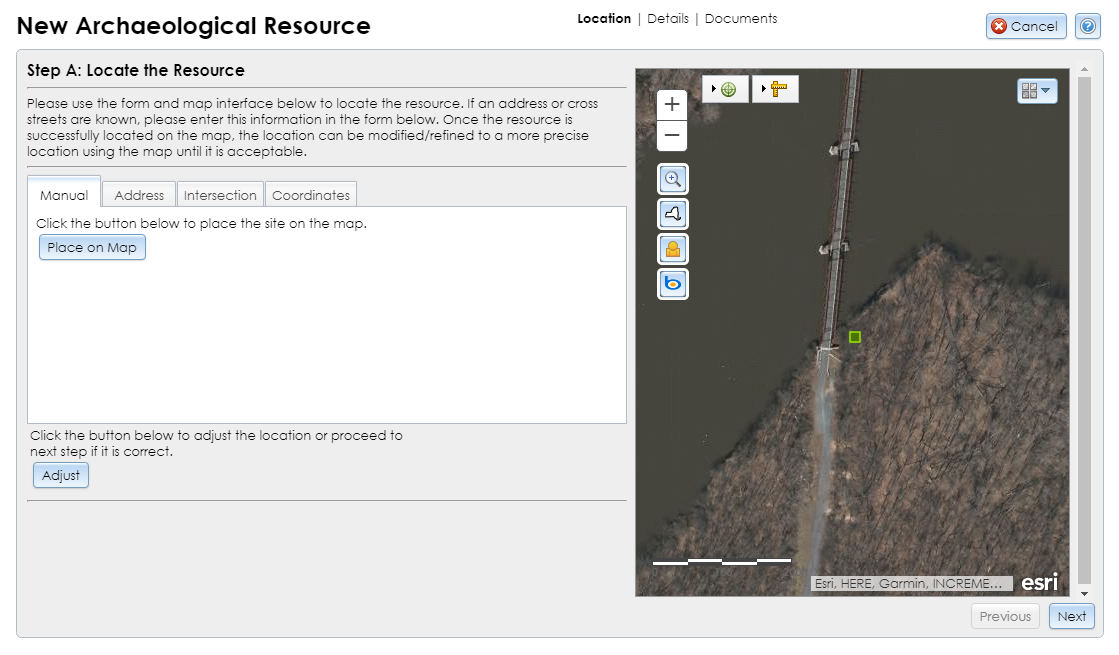Viewport: 1119px width, 655px height.
Task: Switch to the Address tab
Action: [138, 194]
